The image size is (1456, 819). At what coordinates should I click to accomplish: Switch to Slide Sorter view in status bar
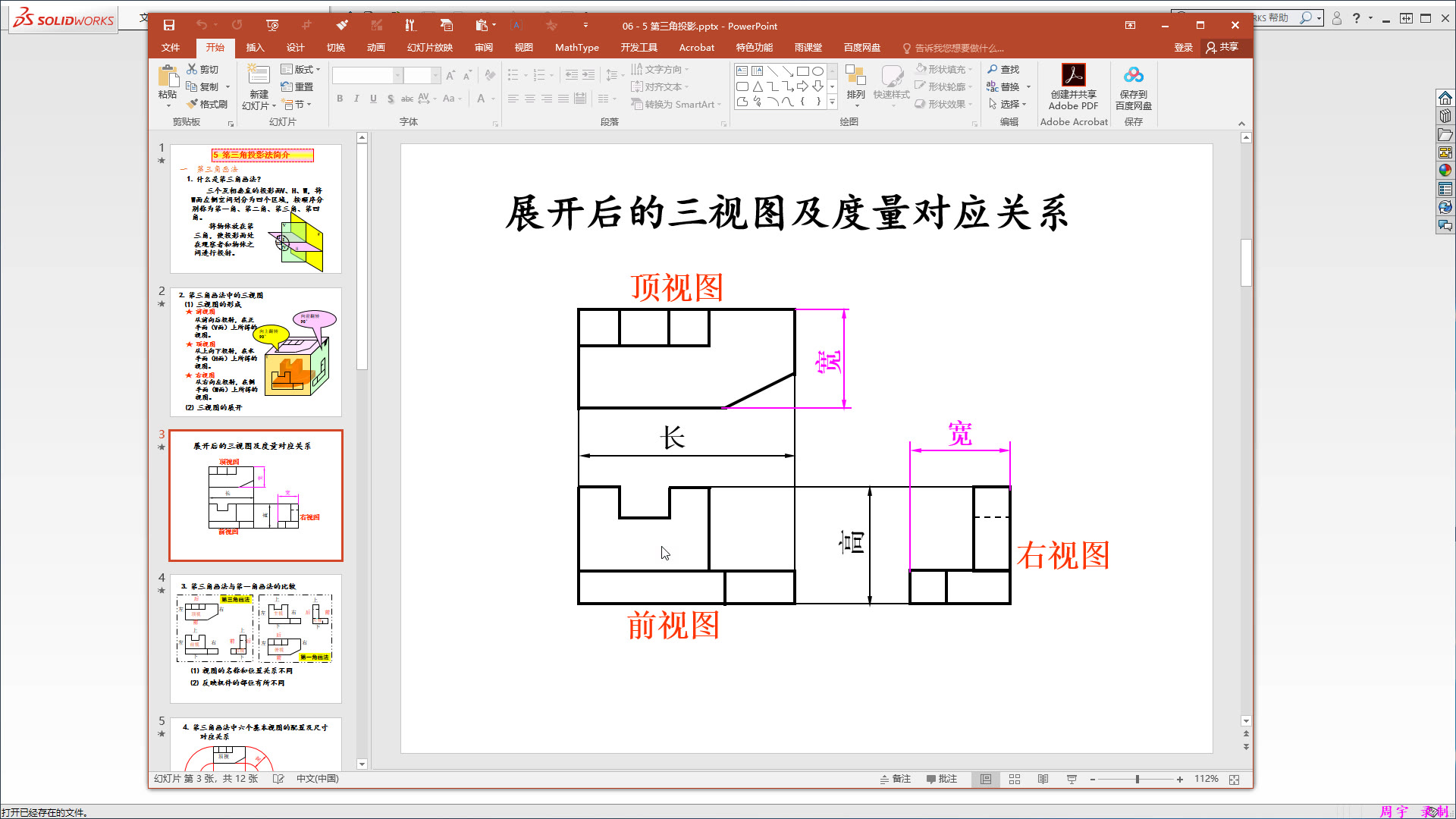(1015, 779)
